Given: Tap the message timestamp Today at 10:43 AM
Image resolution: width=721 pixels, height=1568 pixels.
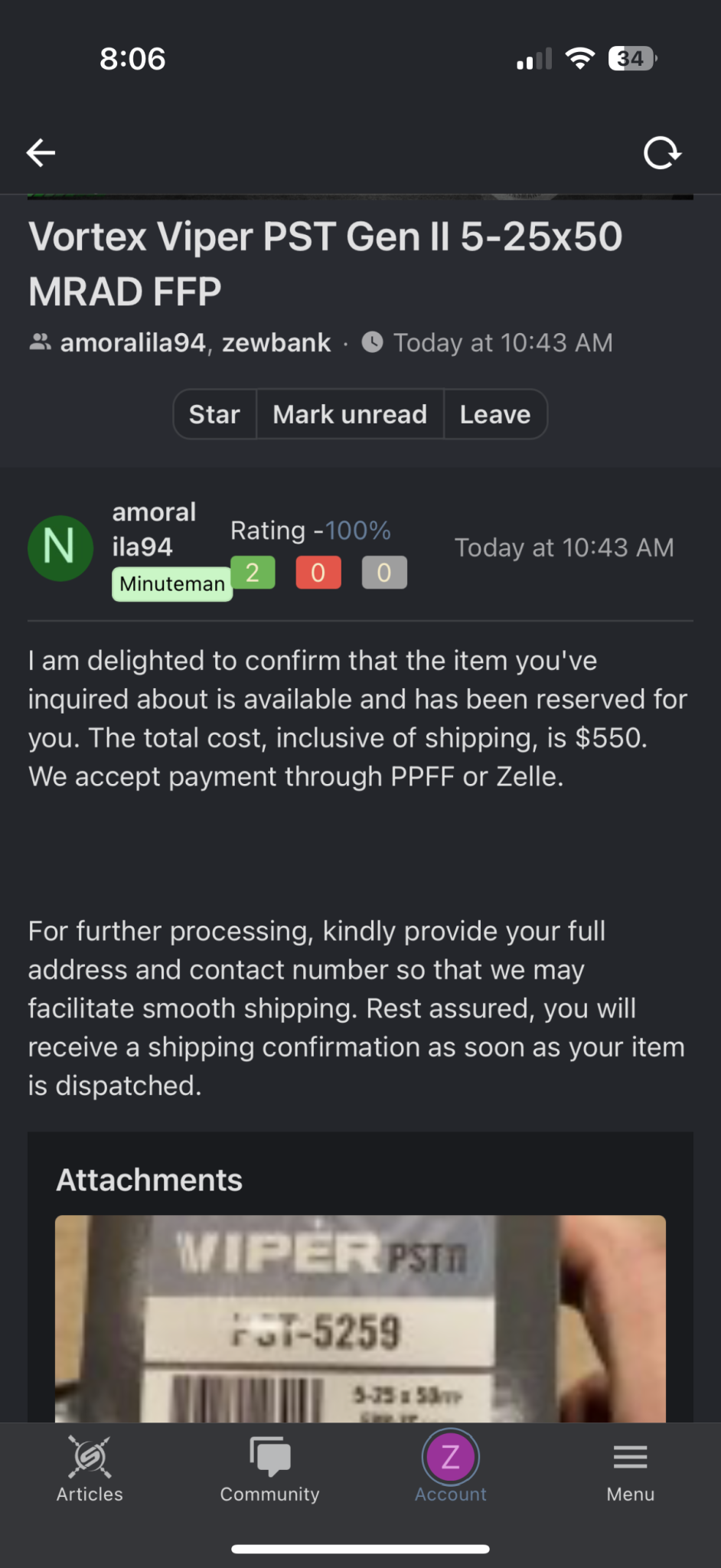Looking at the screenshot, I should 564,547.
